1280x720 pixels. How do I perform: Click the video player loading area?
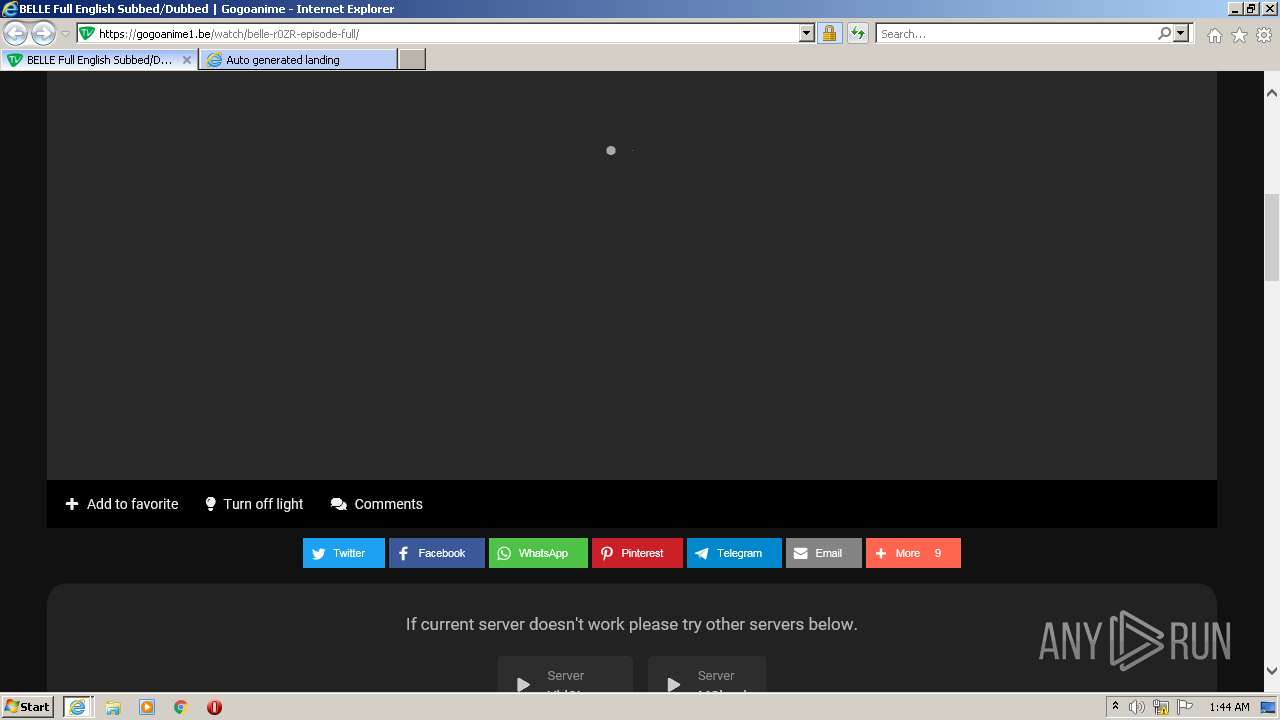coord(632,275)
